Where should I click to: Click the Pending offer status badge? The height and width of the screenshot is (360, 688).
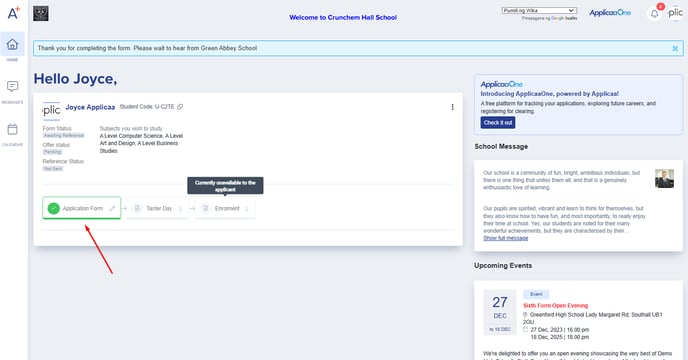52,152
